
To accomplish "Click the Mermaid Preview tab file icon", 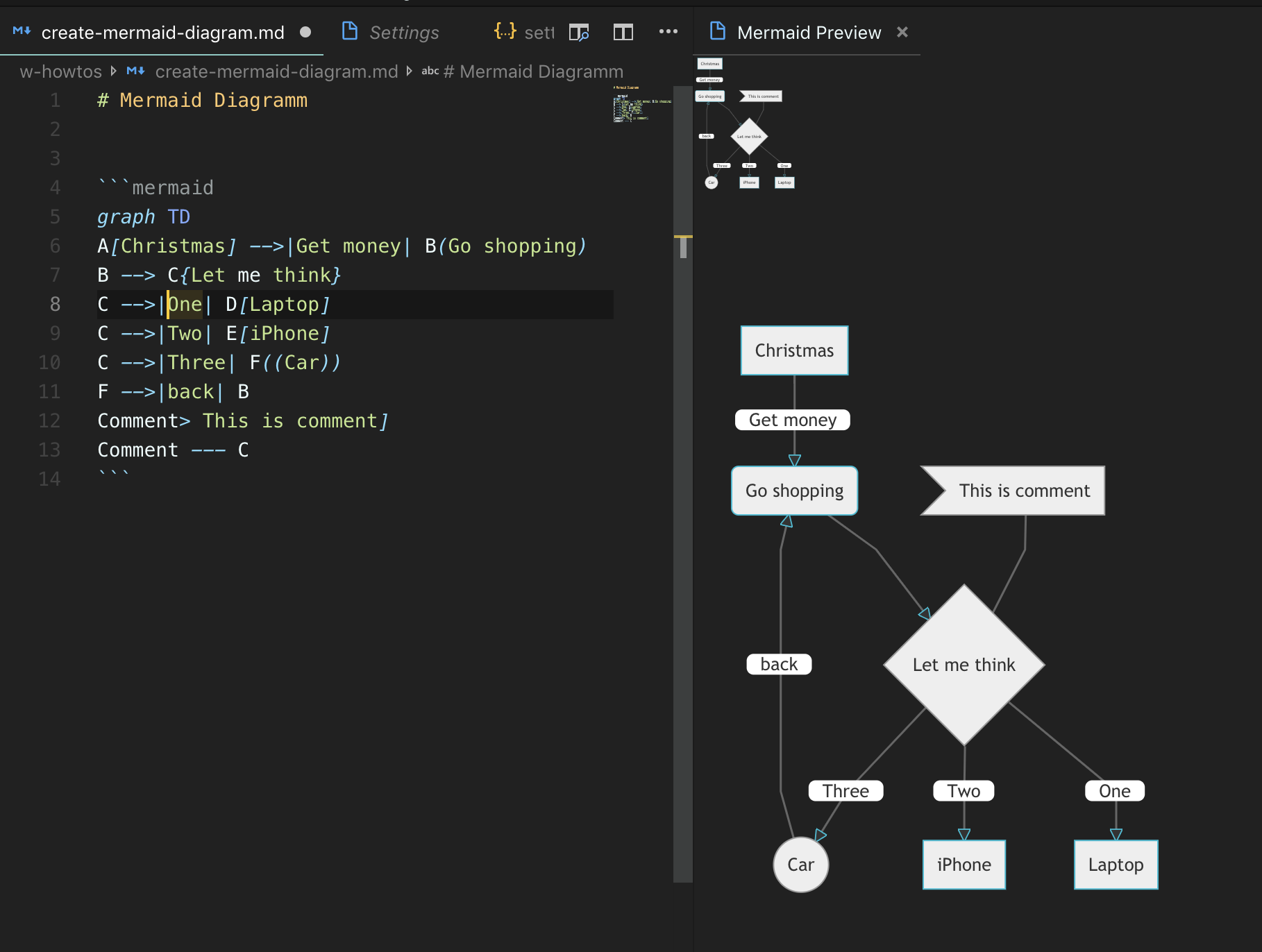I will [718, 31].
